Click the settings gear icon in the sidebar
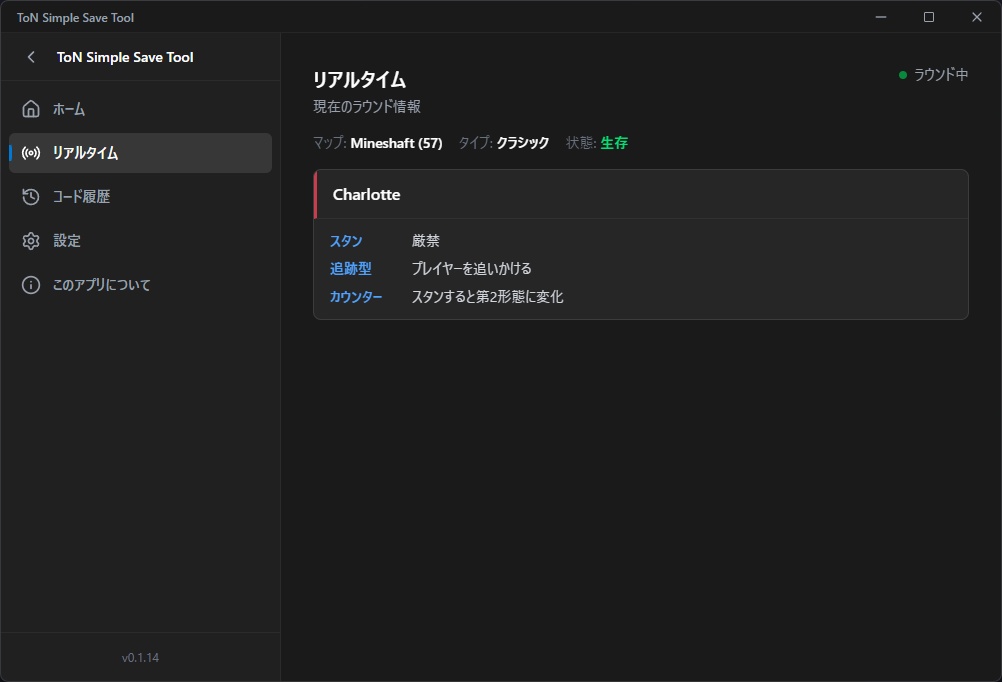 pyautogui.click(x=31, y=241)
